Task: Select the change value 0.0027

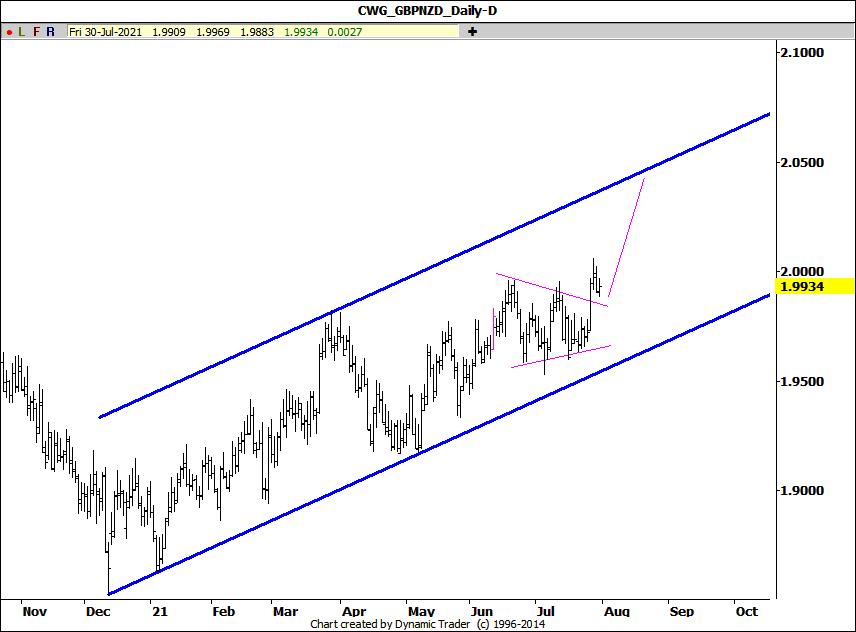Action: [344, 32]
